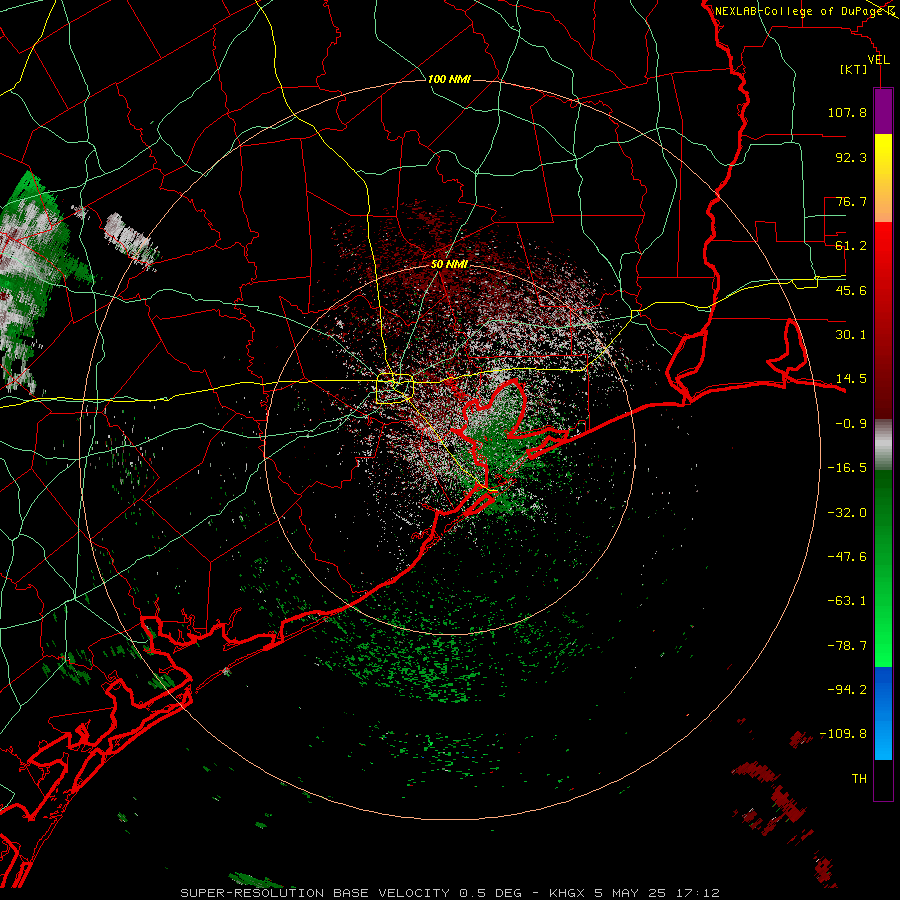
Task: Click the 30.1 velocity scale value
Action: click(851, 335)
